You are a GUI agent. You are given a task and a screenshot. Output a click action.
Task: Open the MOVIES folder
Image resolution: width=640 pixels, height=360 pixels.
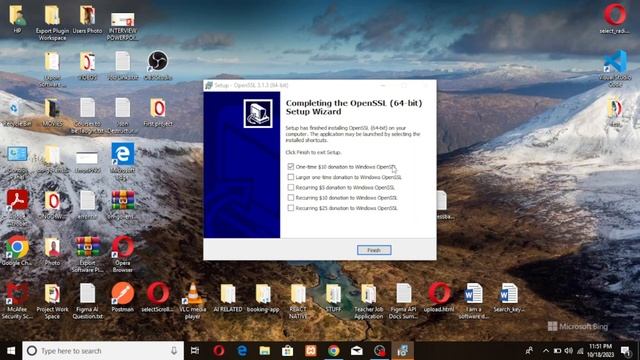pos(52,112)
